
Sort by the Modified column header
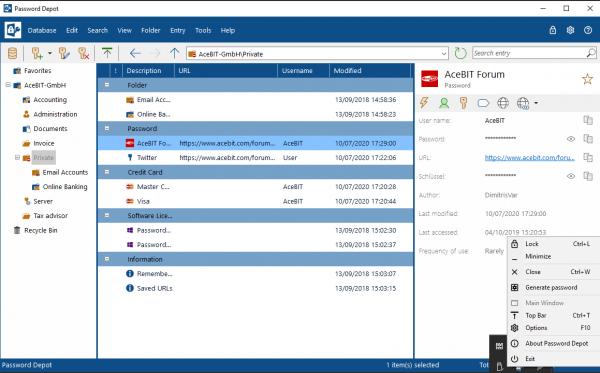pyautogui.click(x=370, y=70)
